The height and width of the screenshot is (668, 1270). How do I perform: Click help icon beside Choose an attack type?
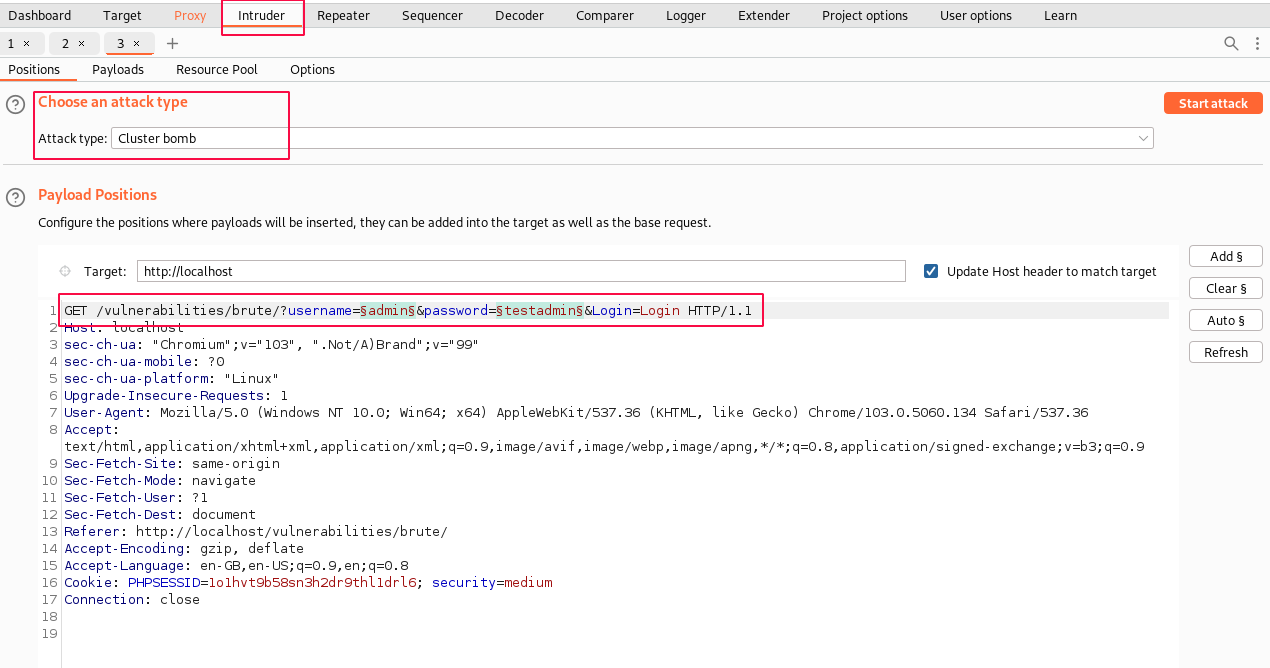(16, 105)
